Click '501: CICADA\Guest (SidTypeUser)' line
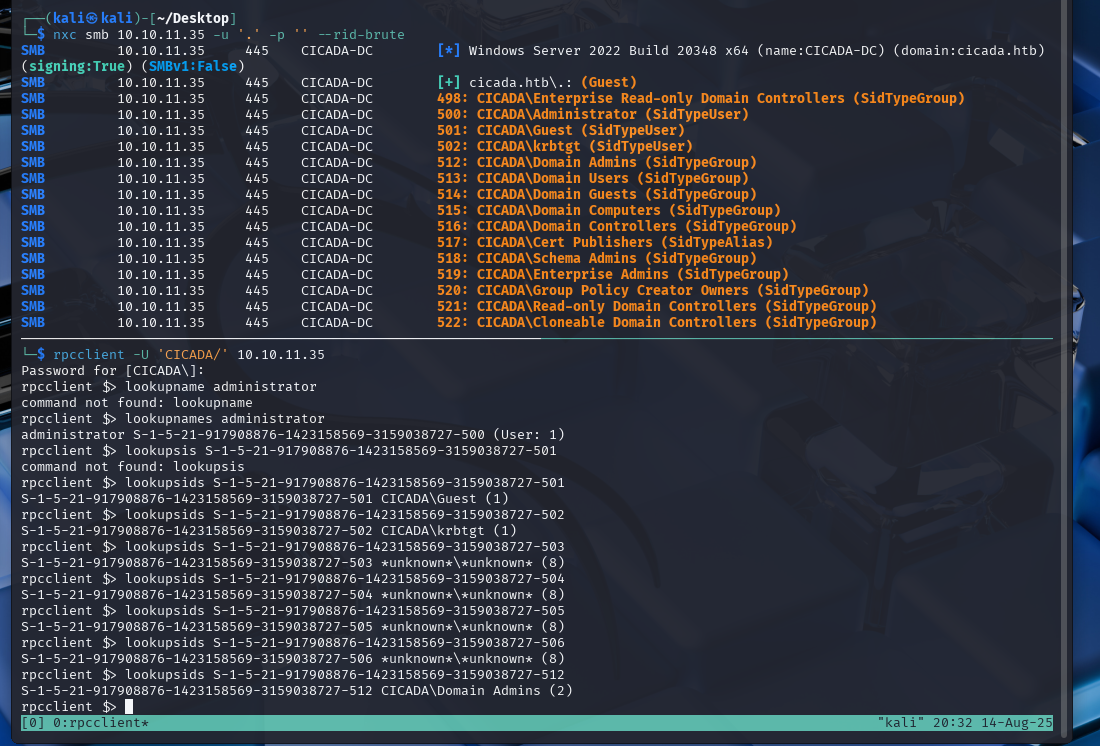The width and height of the screenshot is (1100, 746). pos(561,131)
